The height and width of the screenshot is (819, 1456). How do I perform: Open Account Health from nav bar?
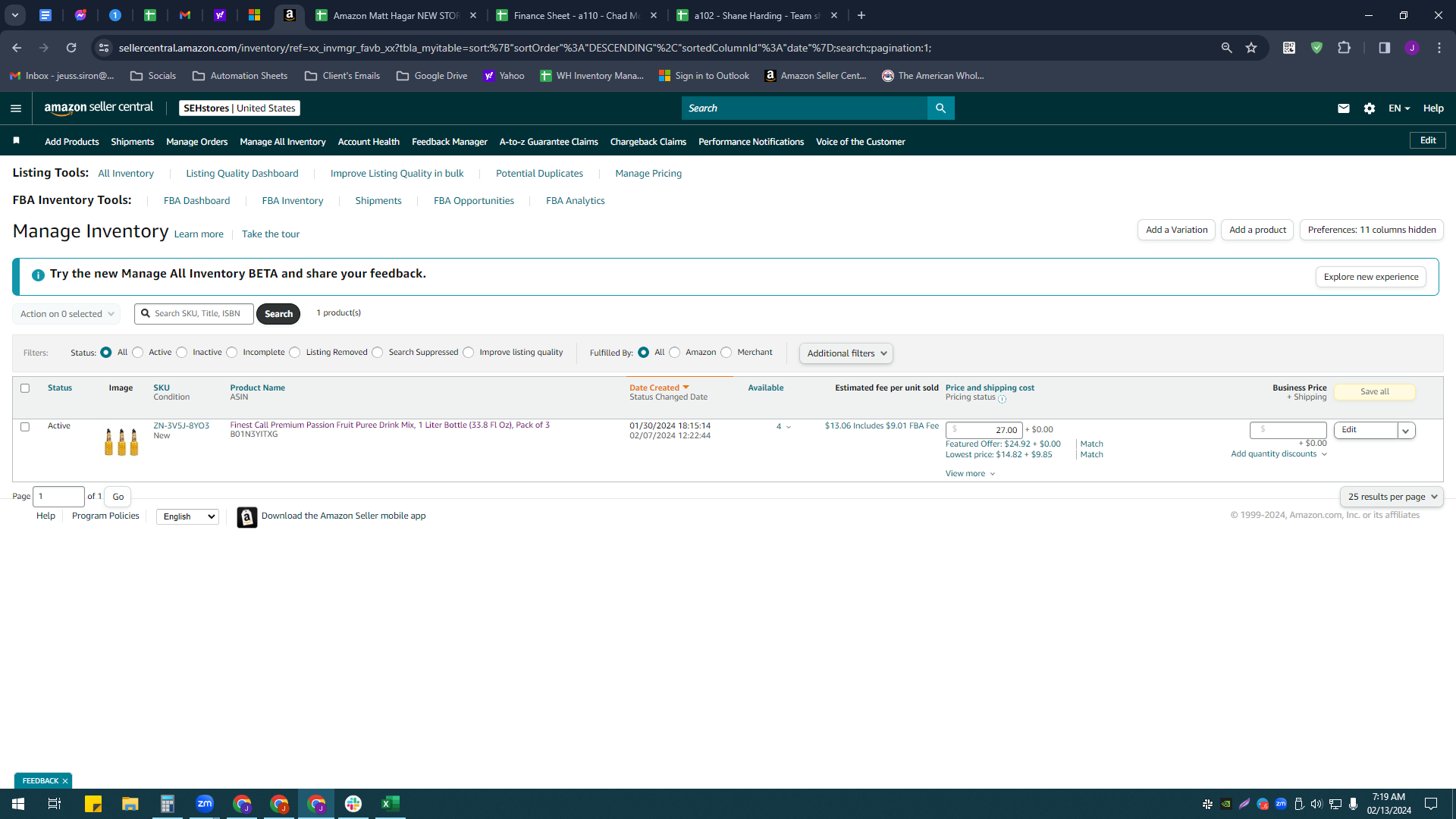[x=369, y=142]
